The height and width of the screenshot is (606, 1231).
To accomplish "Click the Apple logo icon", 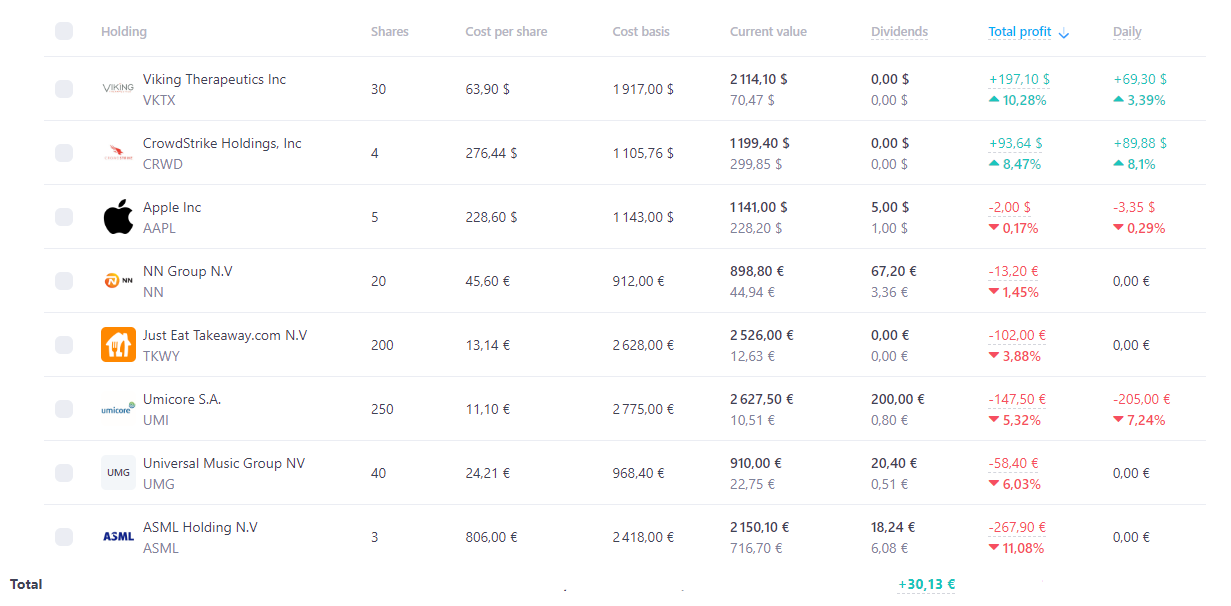I will click(x=118, y=217).
